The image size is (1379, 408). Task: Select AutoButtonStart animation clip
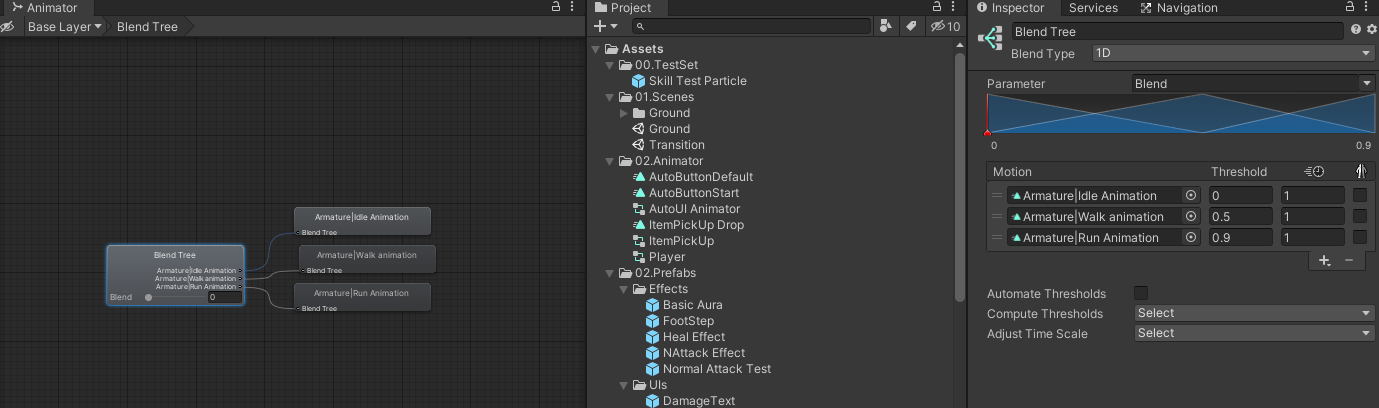coord(685,193)
